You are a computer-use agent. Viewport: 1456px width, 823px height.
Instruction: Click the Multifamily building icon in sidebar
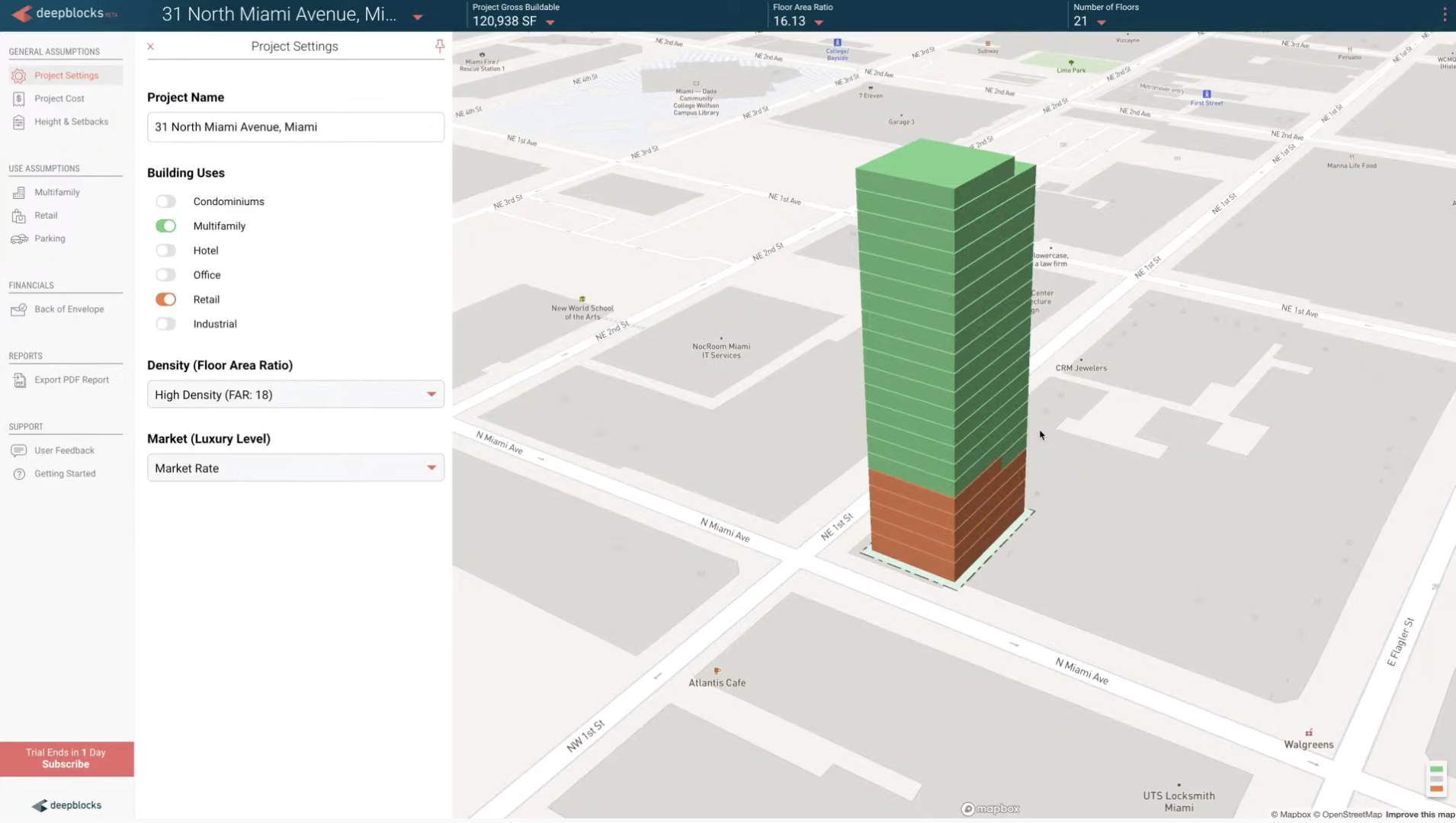[x=19, y=193]
